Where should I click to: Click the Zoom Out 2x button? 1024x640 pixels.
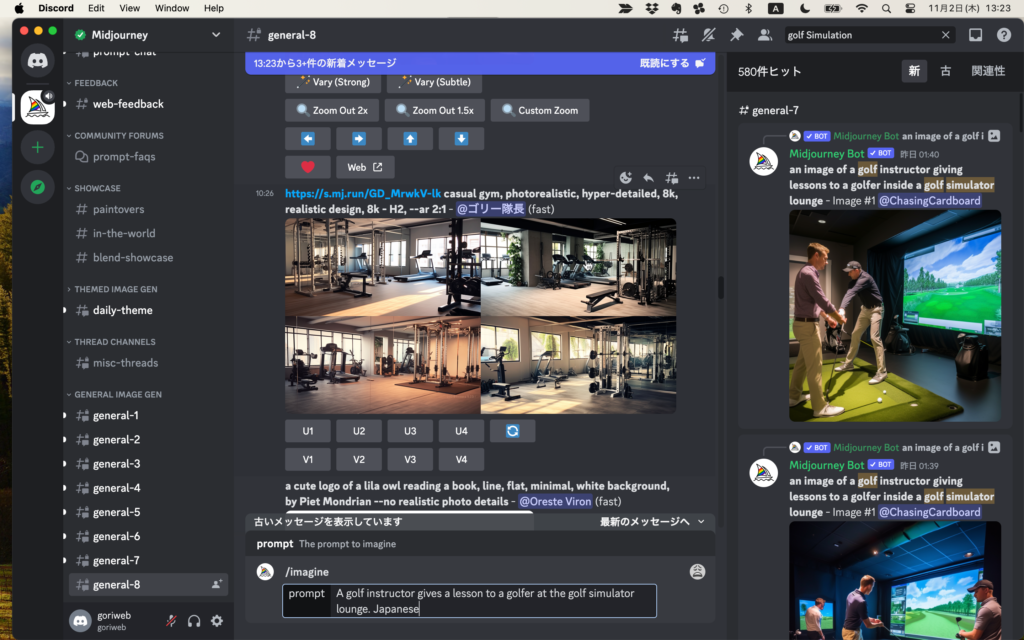[332, 110]
